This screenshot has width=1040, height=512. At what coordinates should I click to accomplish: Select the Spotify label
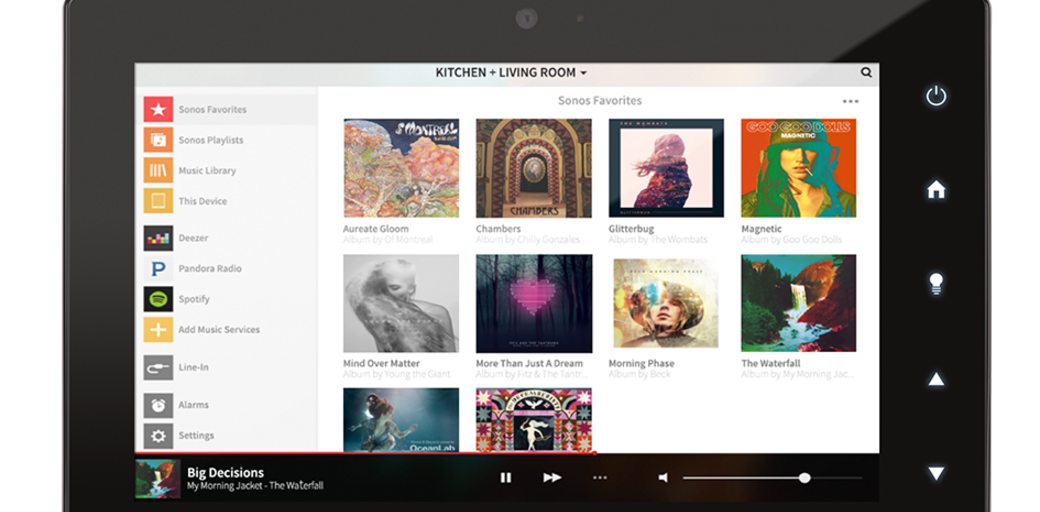click(x=194, y=299)
